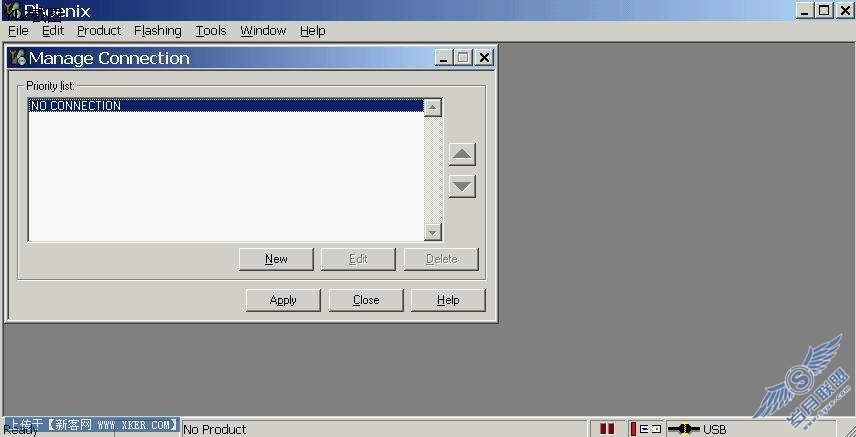Open the Help menu in menu bar
This screenshot has width=856, height=437.
[313, 31]
